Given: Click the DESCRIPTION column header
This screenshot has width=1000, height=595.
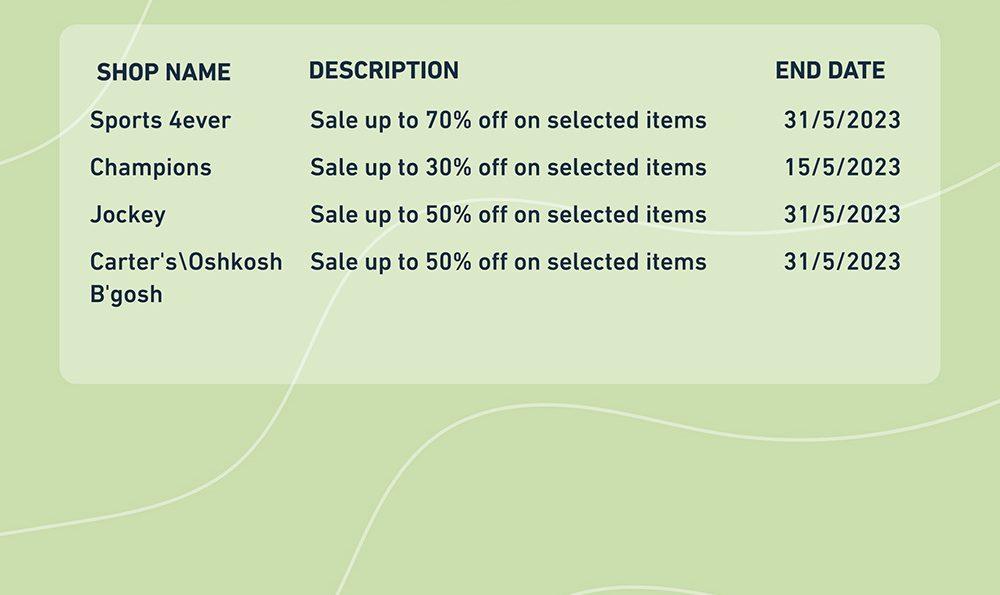Looking at the screenshot, I should point(384,70).
